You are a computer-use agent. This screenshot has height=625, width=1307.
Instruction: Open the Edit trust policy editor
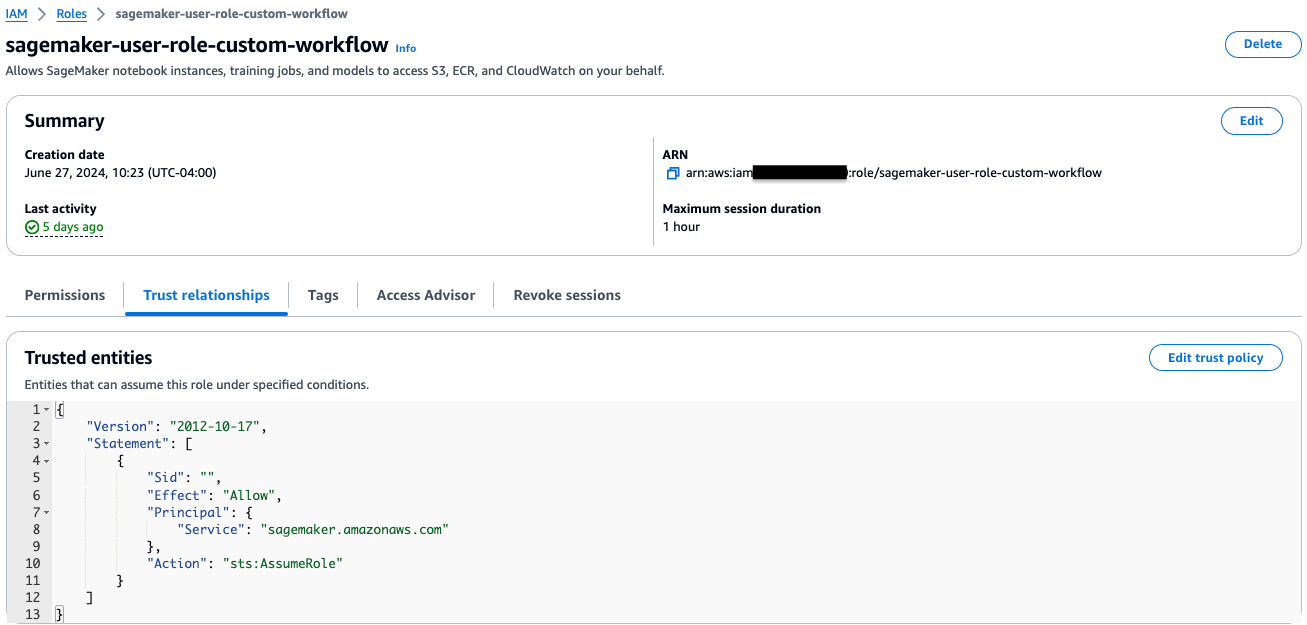click(1215, 357)
